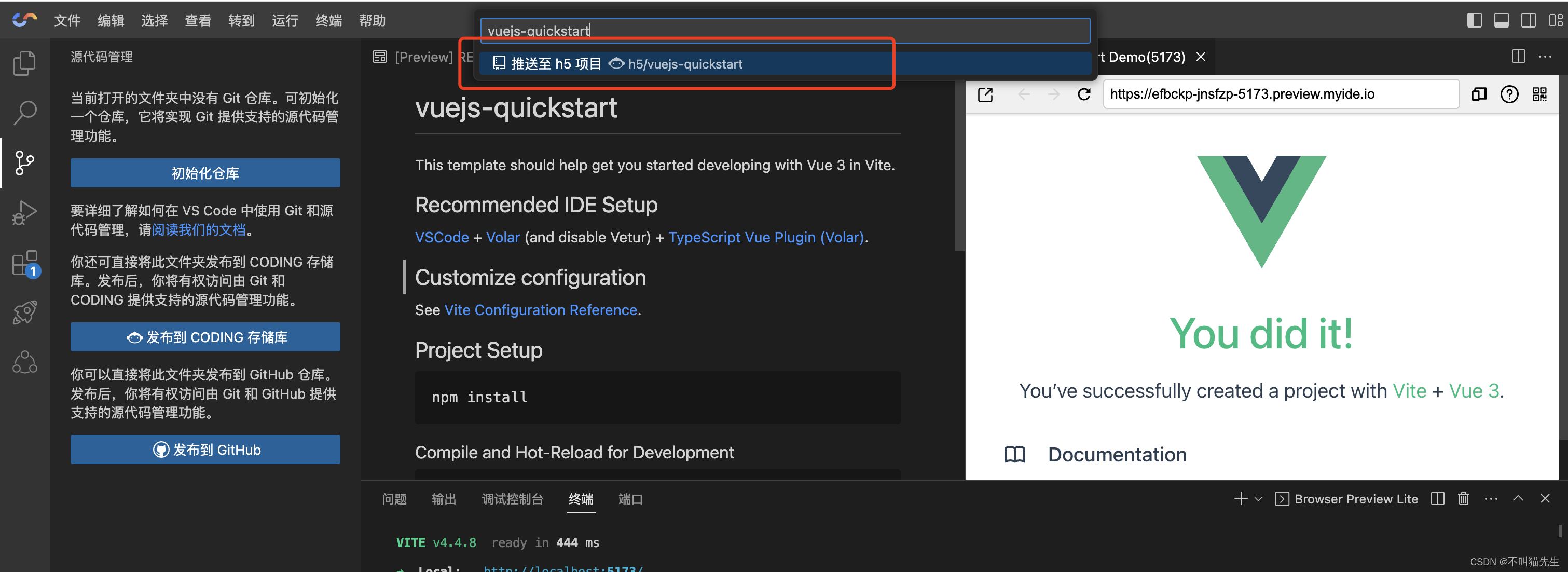This screenshot has height=572, width=1568.
Task: Open the 阅读我们的文档 link
Action: coord(198,229)
